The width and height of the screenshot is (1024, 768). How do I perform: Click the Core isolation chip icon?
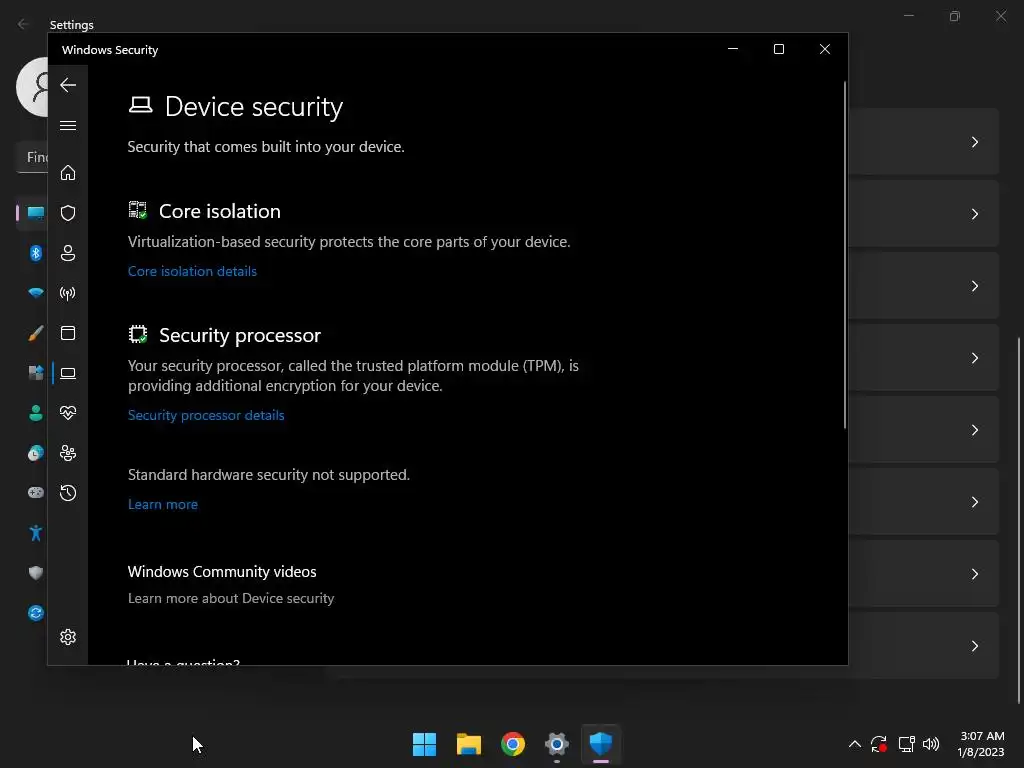coord(138,210)
